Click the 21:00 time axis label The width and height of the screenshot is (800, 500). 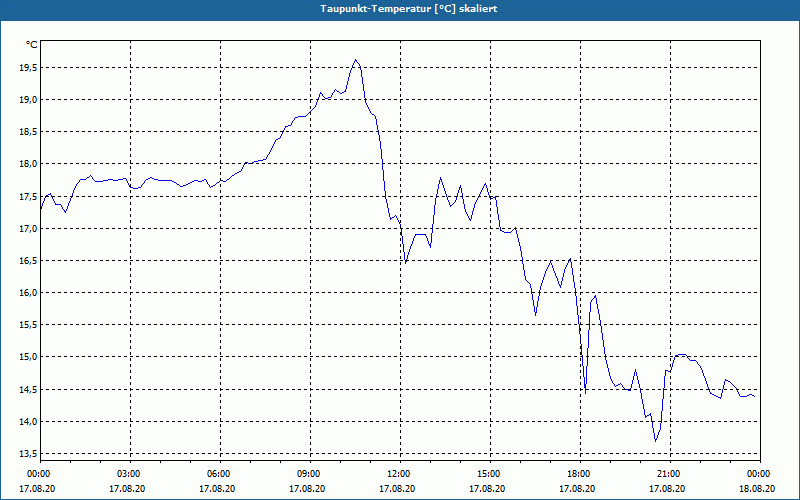coord(670,474)
